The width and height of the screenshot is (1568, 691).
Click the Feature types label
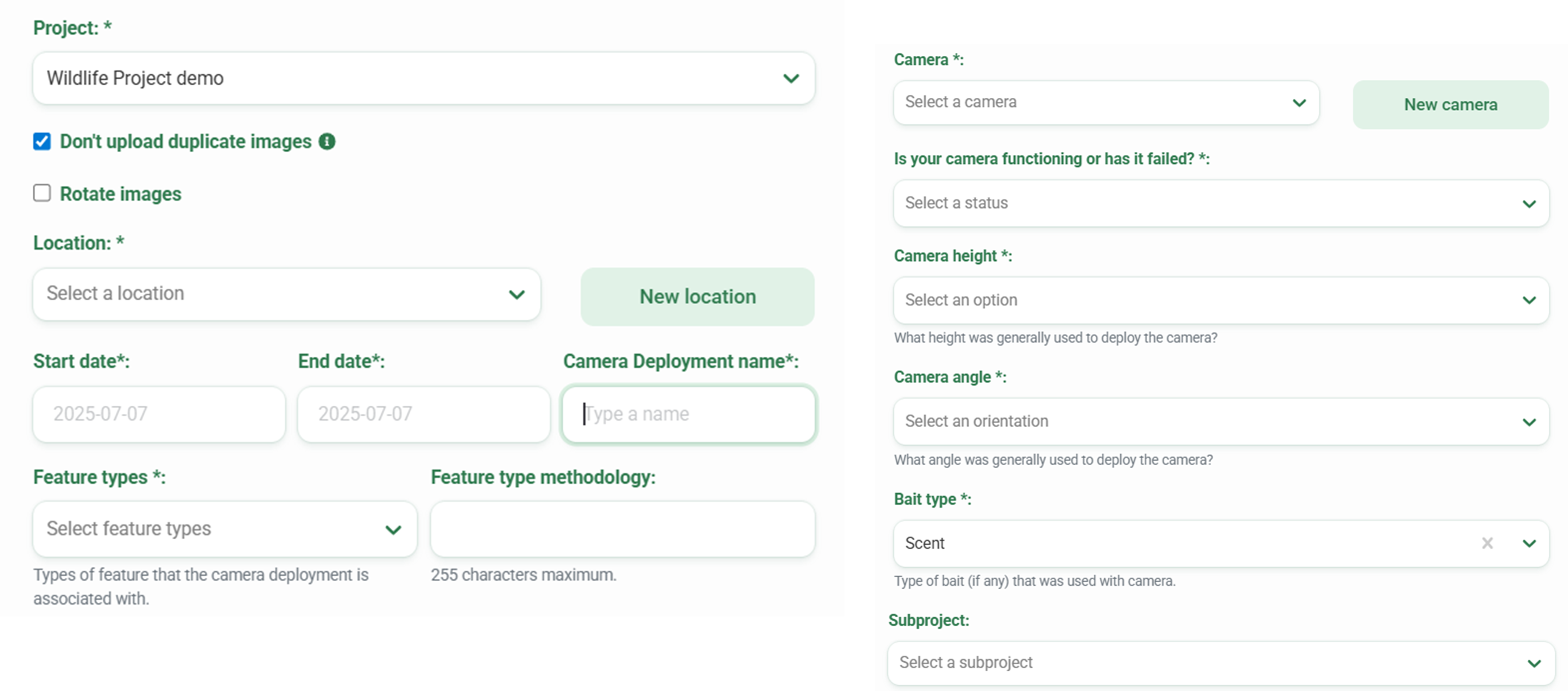(99, 477)
